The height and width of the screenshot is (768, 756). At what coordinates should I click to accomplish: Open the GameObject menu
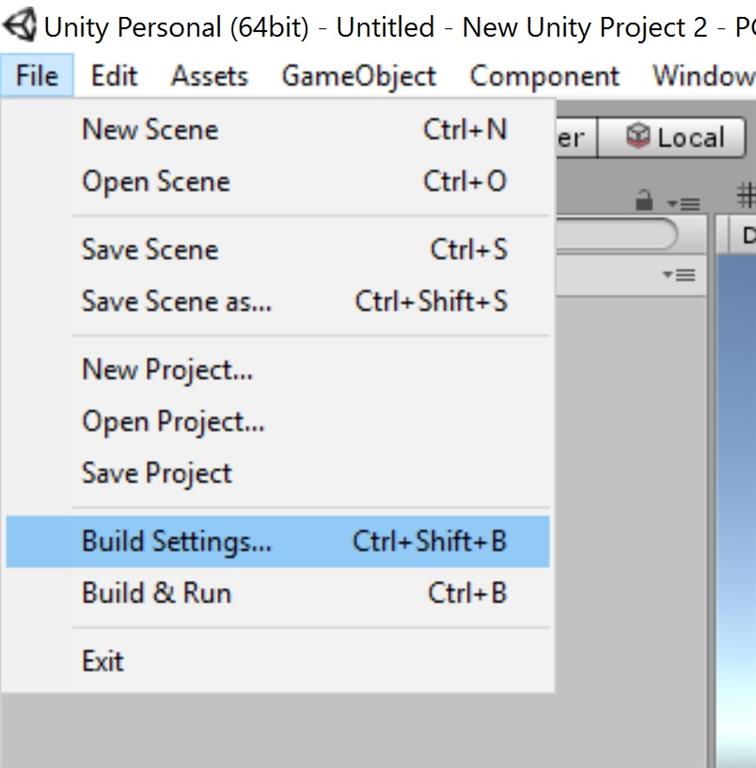coord(359,76)
